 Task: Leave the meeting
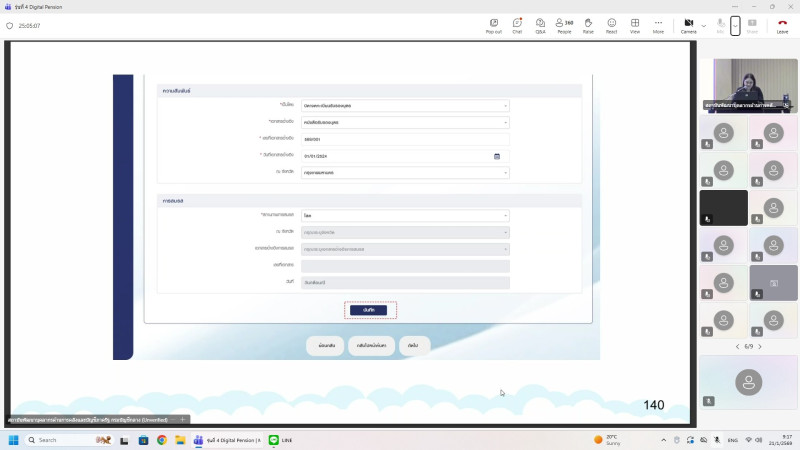782,25
